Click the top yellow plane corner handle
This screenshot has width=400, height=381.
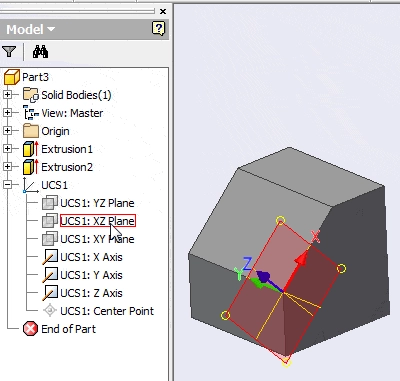tap(281, 221)
